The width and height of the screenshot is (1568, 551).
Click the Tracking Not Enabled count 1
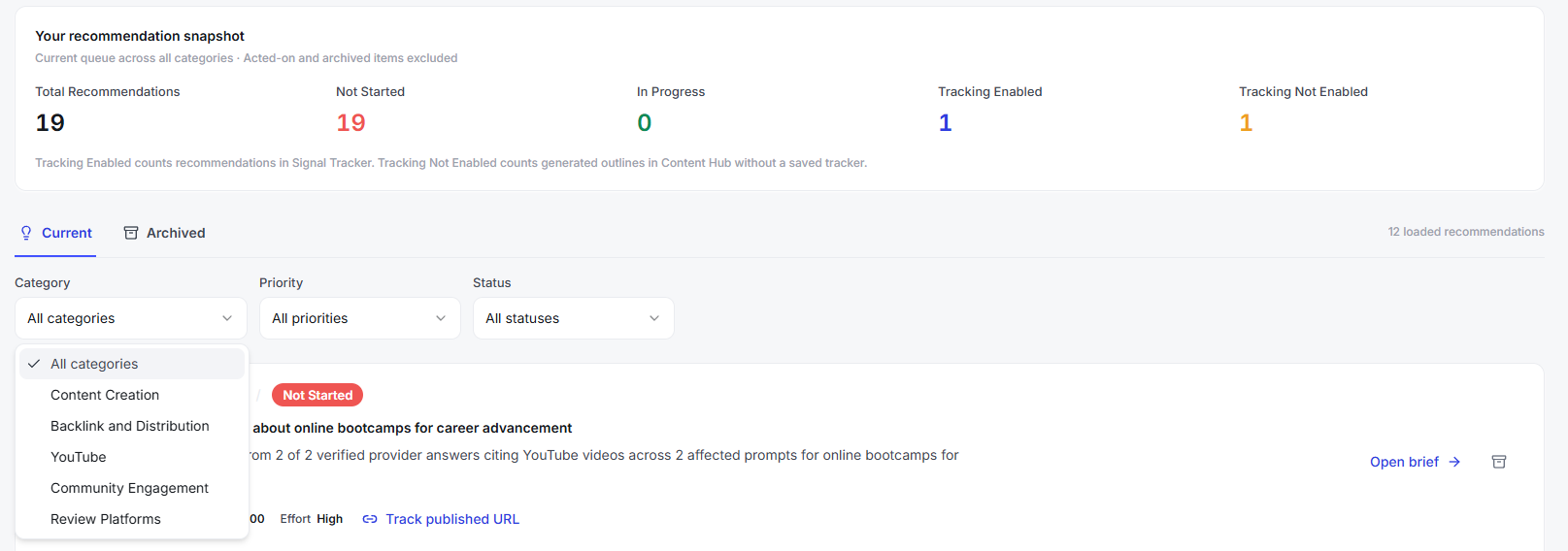click(x=1246, y=123)
